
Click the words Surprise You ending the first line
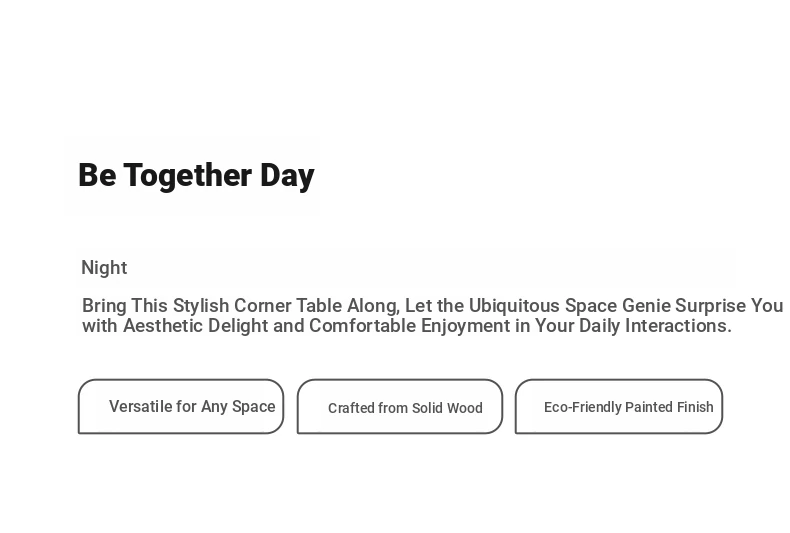pos(729,306)
